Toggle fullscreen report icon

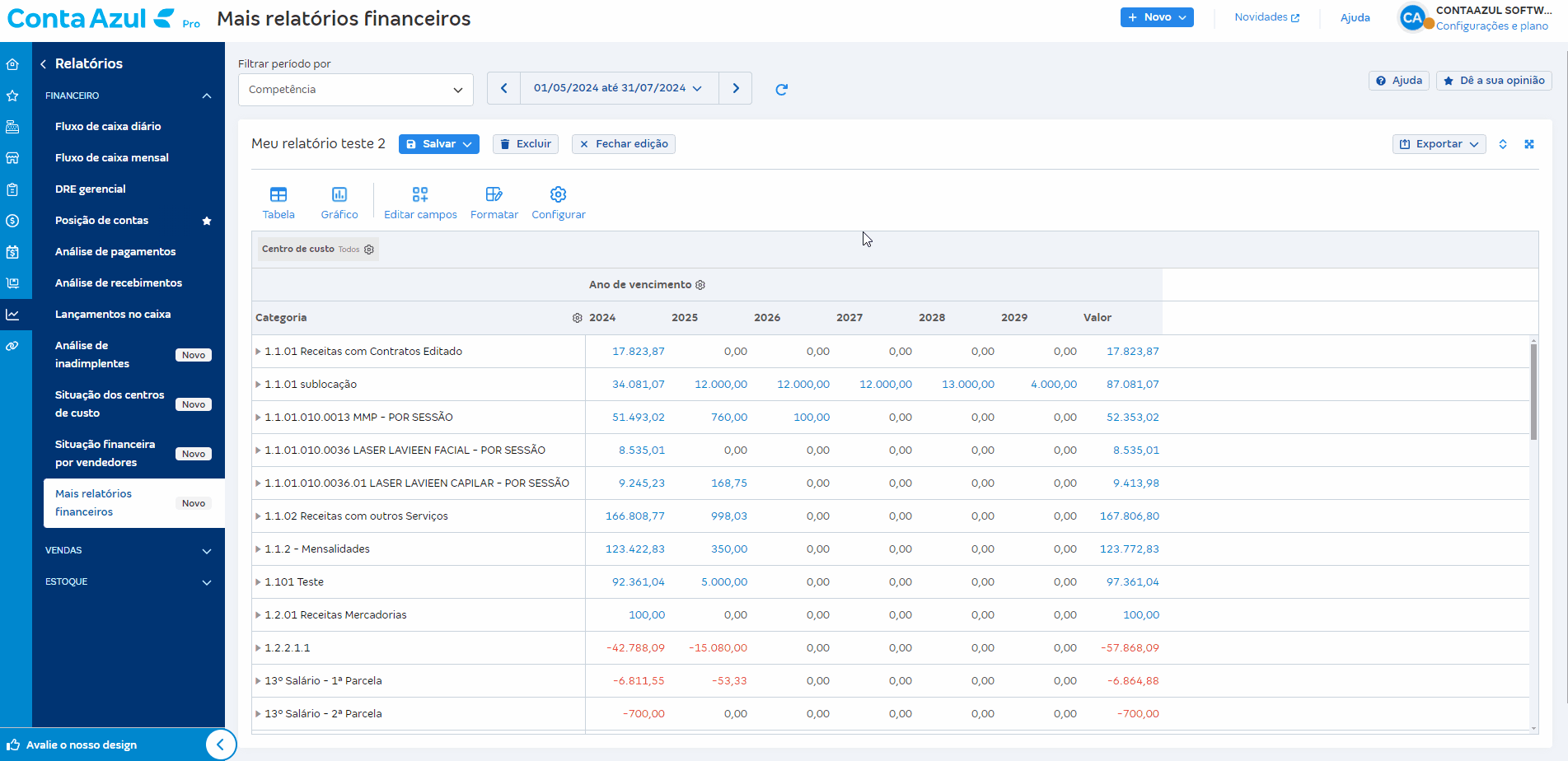click(x=1529, y=144)
